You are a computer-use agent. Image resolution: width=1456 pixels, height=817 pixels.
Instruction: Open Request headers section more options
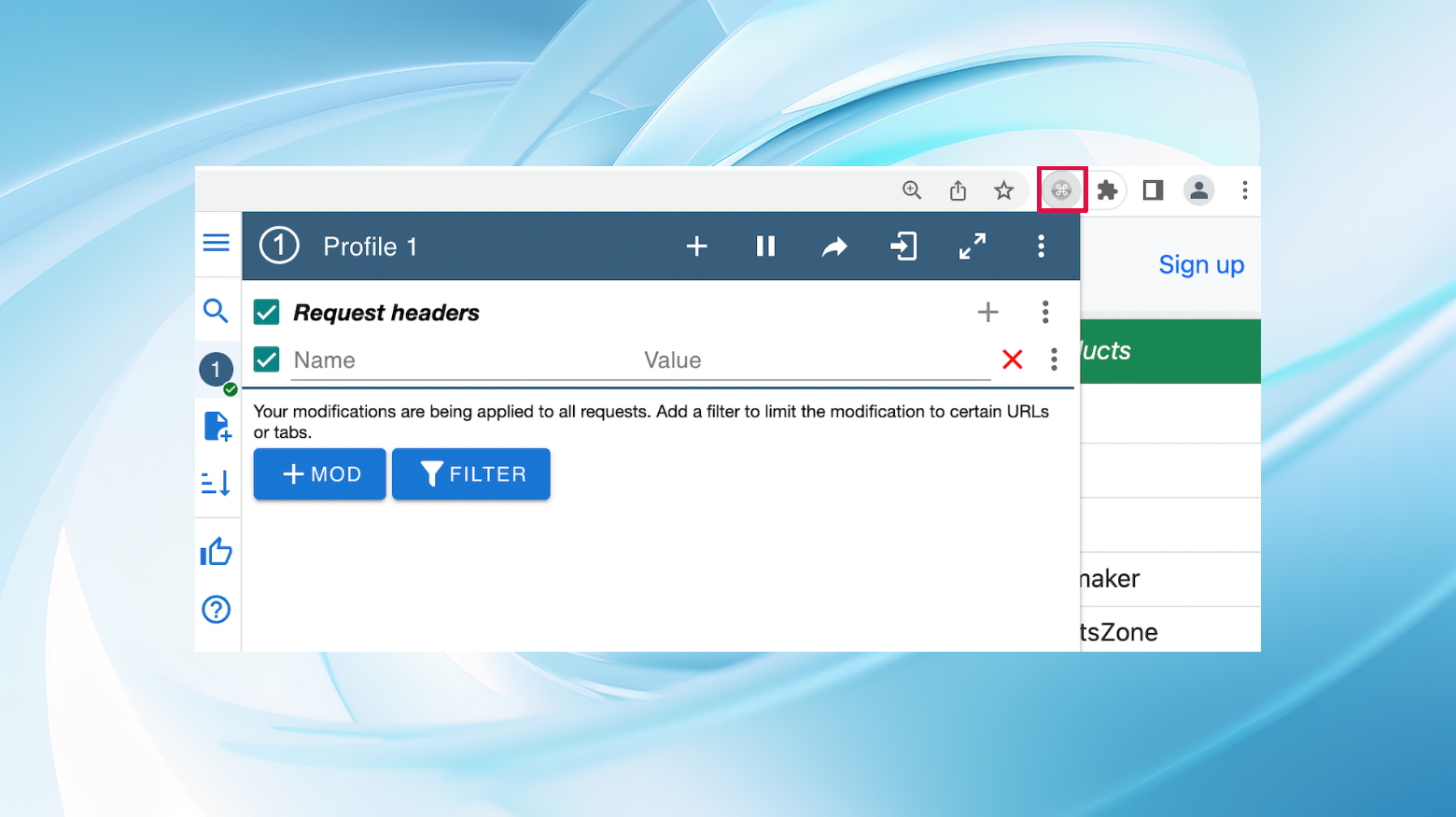coord(1045,312)
